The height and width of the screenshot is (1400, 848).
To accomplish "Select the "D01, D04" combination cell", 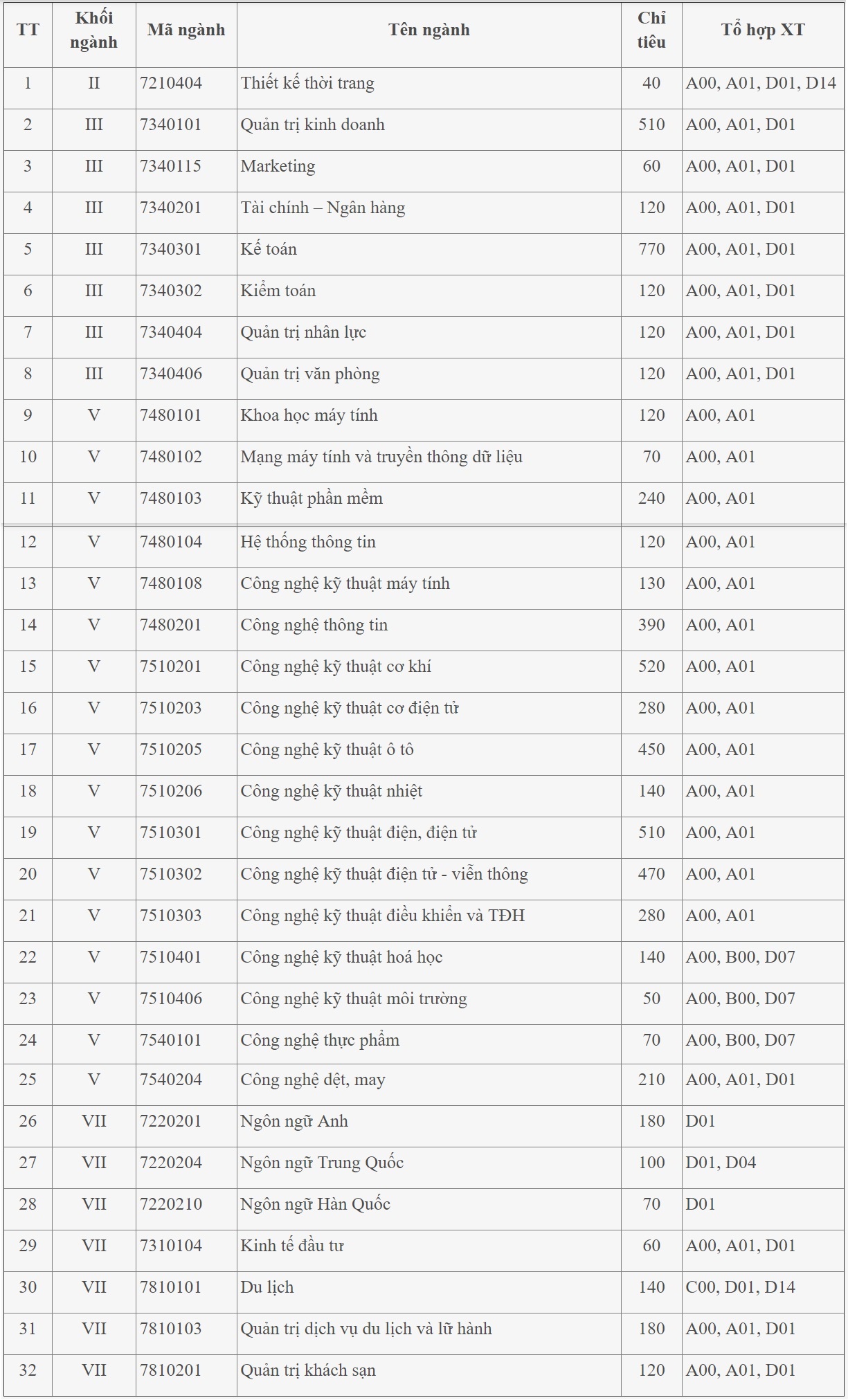I will coord(721,1163).
